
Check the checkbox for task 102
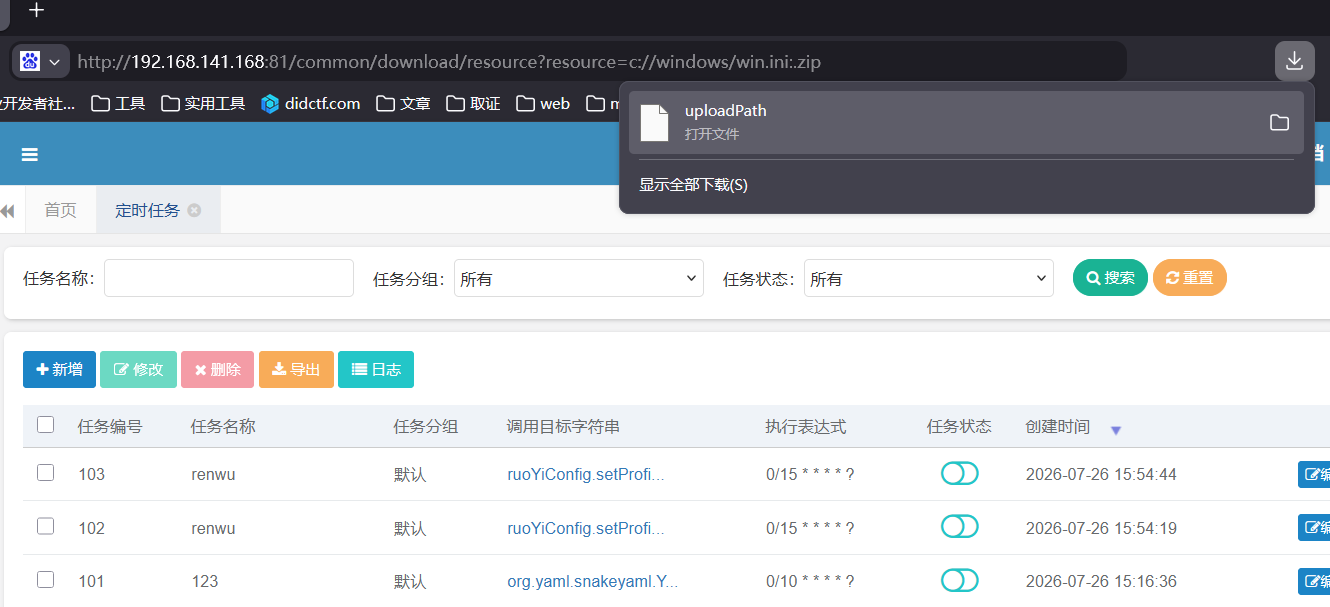click(x=45, y=526)
